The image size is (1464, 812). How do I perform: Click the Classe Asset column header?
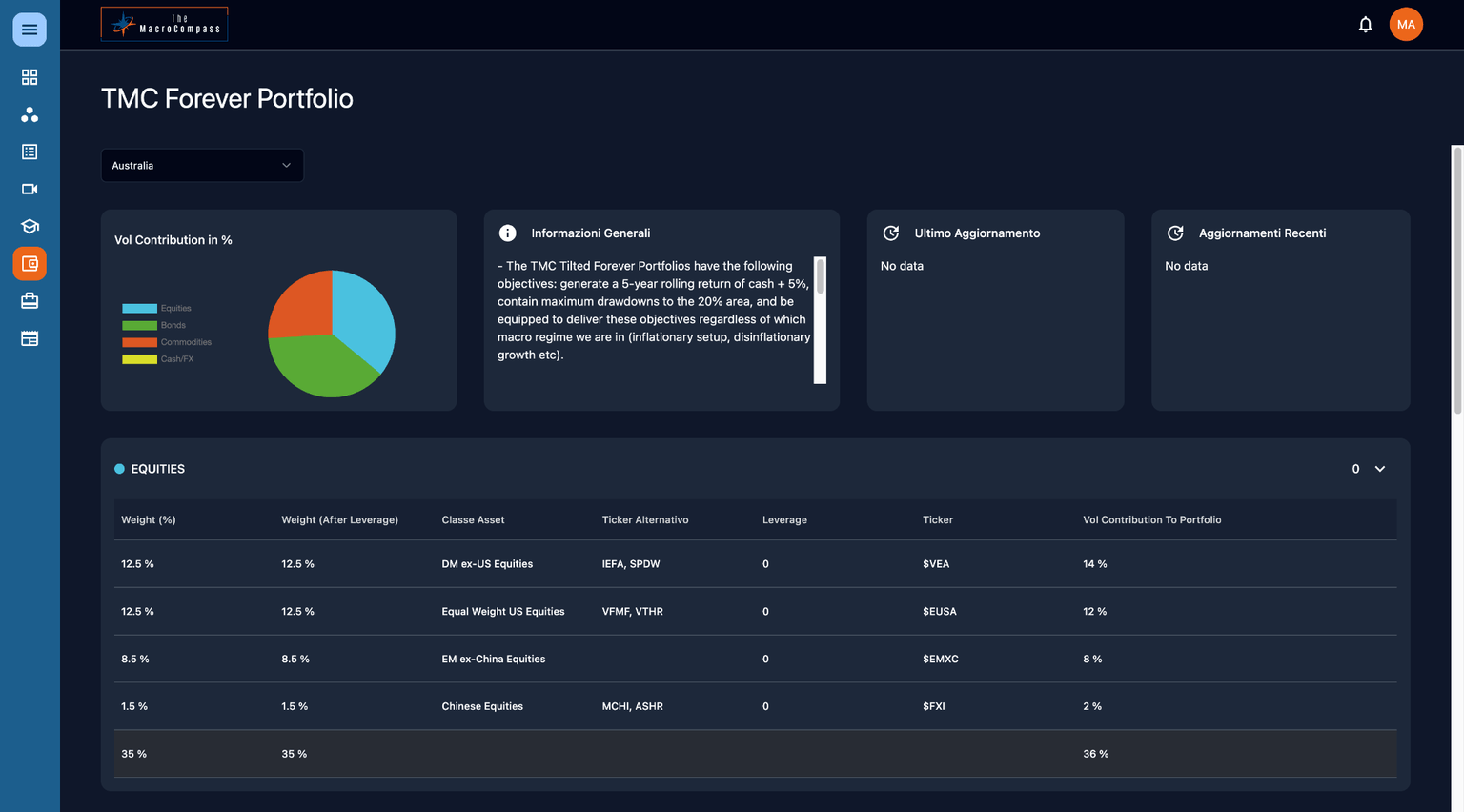(x=473, y=520)
